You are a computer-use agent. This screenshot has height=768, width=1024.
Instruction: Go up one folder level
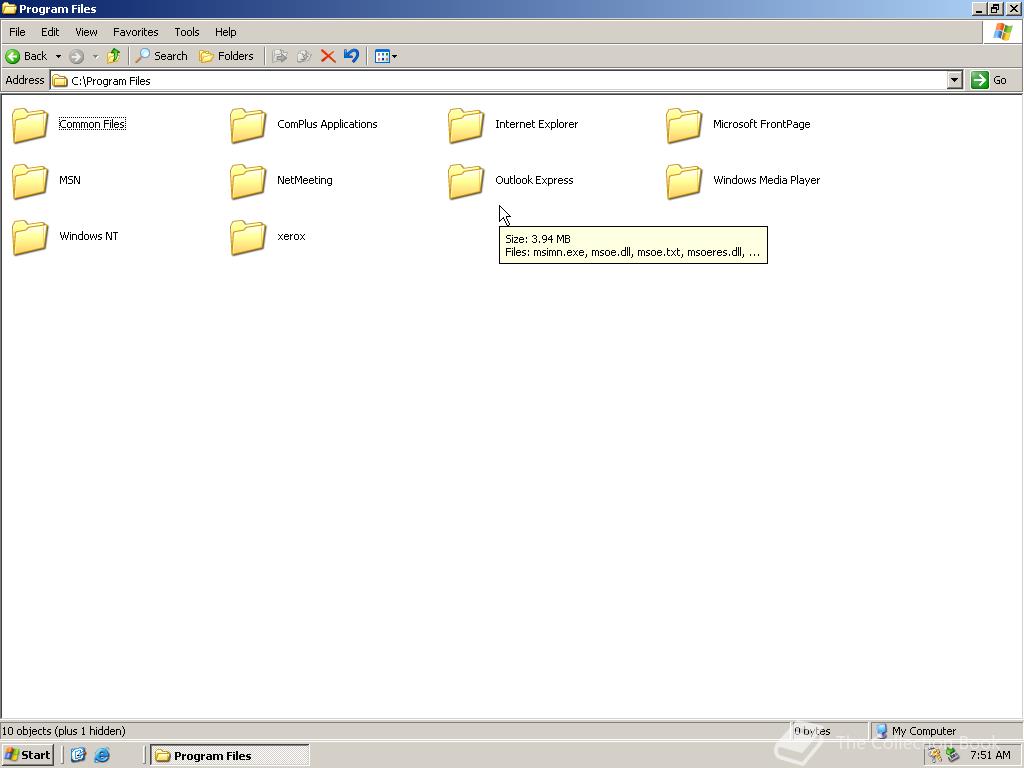pos(114,56)
